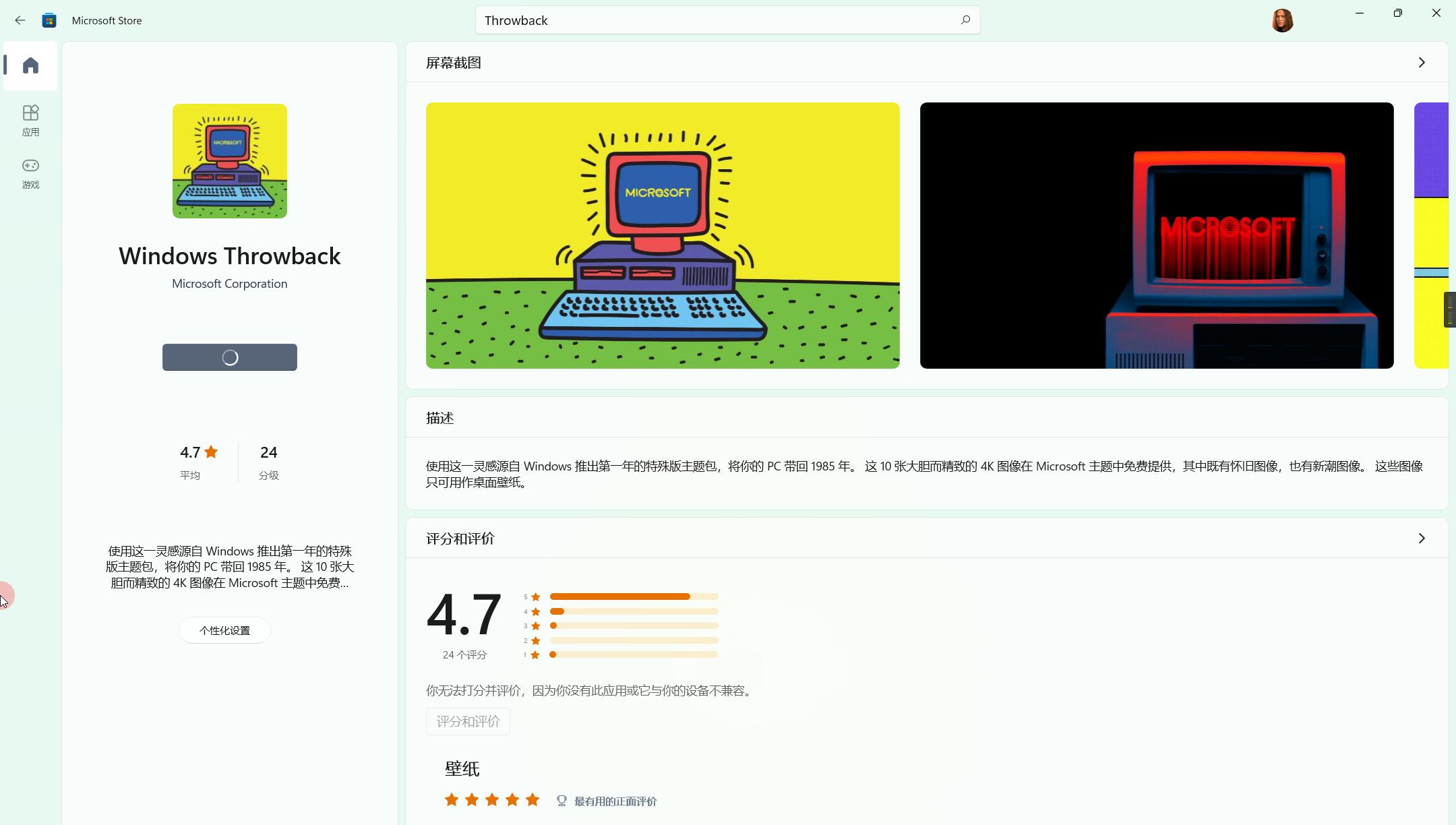
Task: Click the loading install button
Action: (229, 357)
